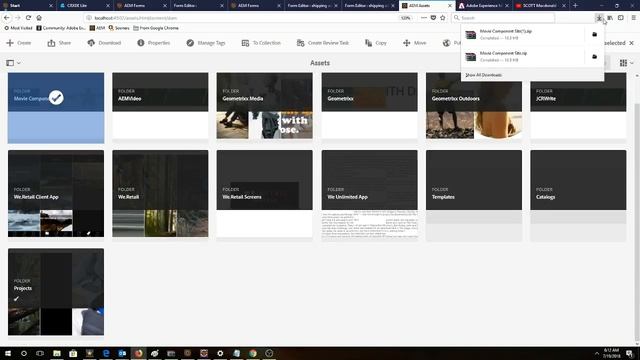Open Chrome from the taskbar
Screen dimensions: 640x360
pyautogui.click(x=253, y=353)
